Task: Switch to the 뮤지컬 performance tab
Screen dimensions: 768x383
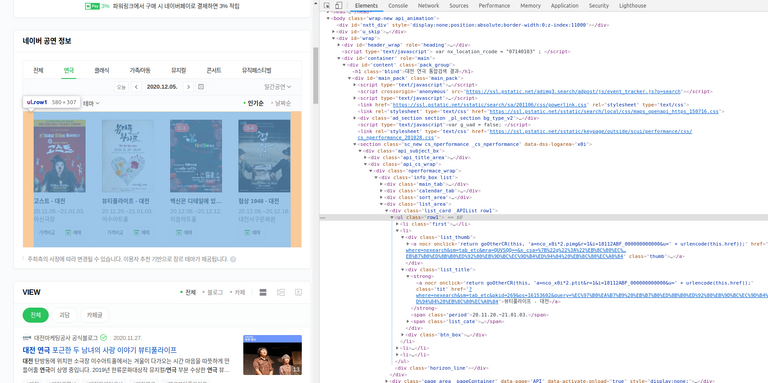Action: 178,71
